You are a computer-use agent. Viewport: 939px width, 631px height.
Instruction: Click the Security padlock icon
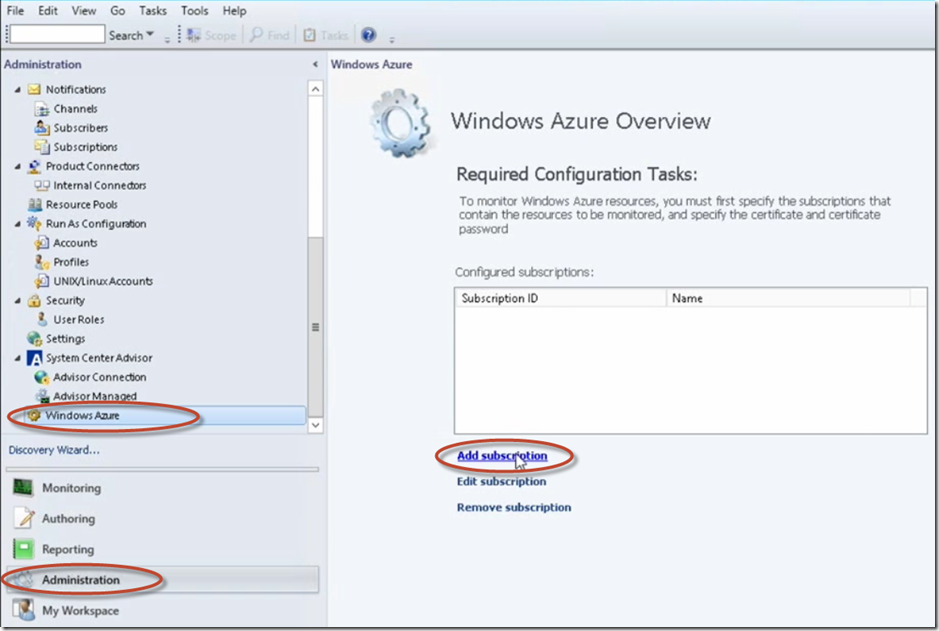point(34,300)
